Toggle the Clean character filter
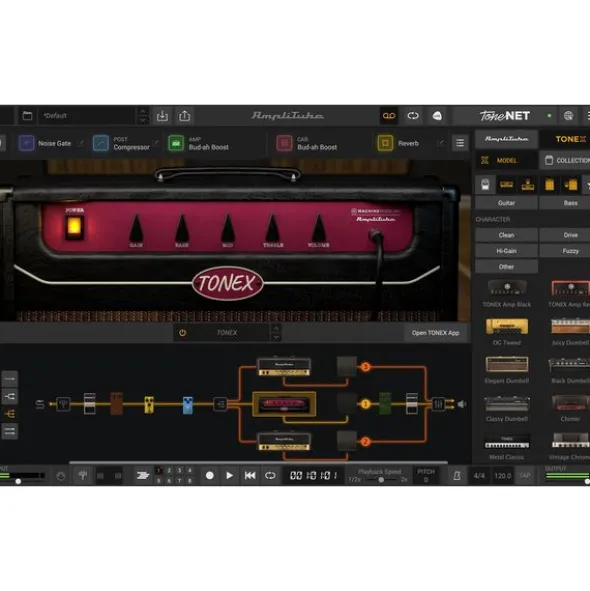The image size is (590, 591). click(x=506, y=235)
